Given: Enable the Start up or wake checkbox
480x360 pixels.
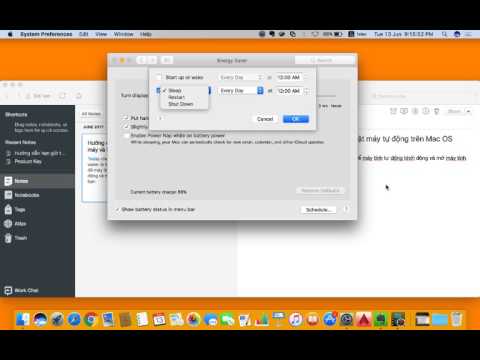Looking at the screenshot, I should coord(159,77).
